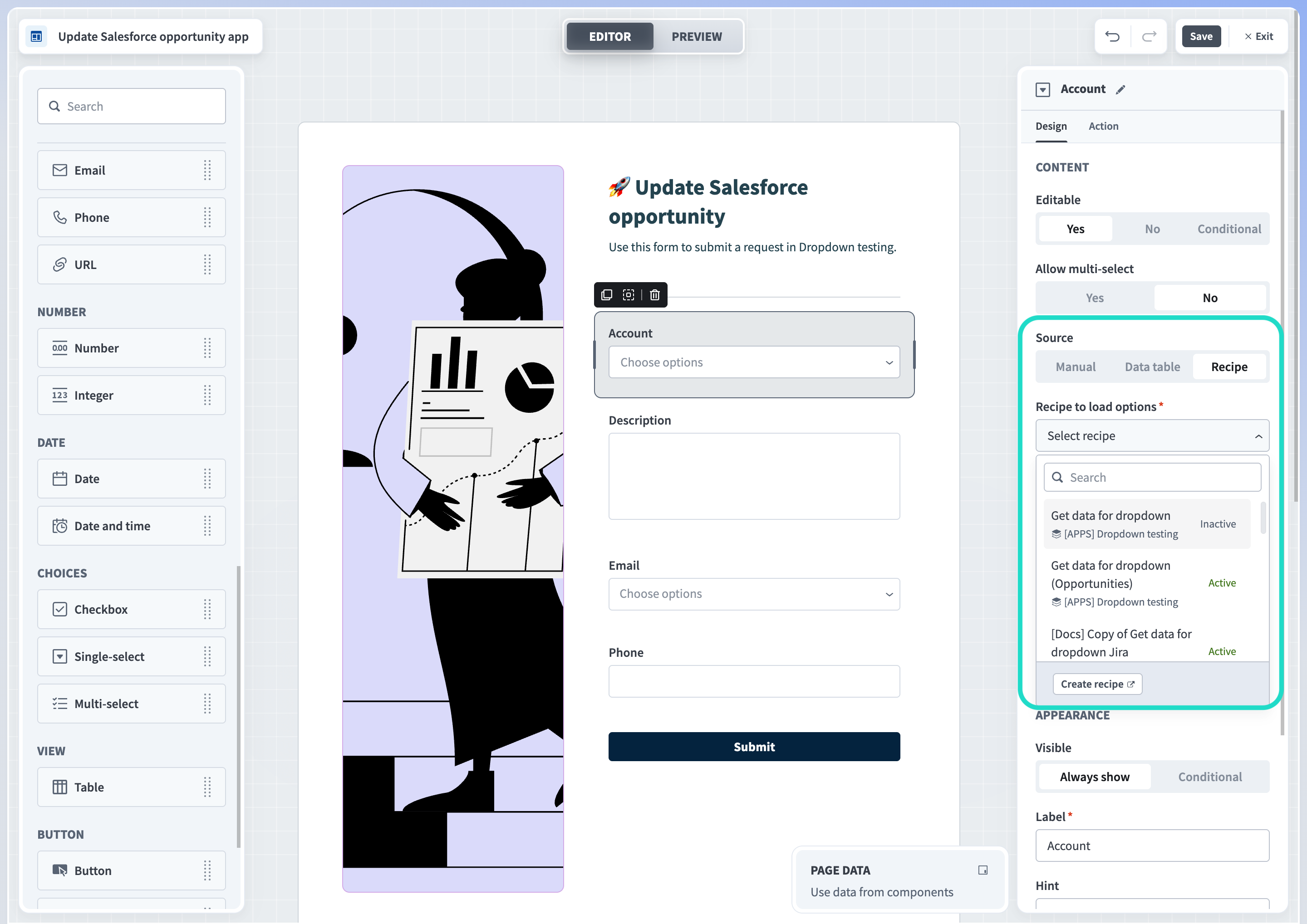
Task: Add a Date and time component
Action: (132, 526)
